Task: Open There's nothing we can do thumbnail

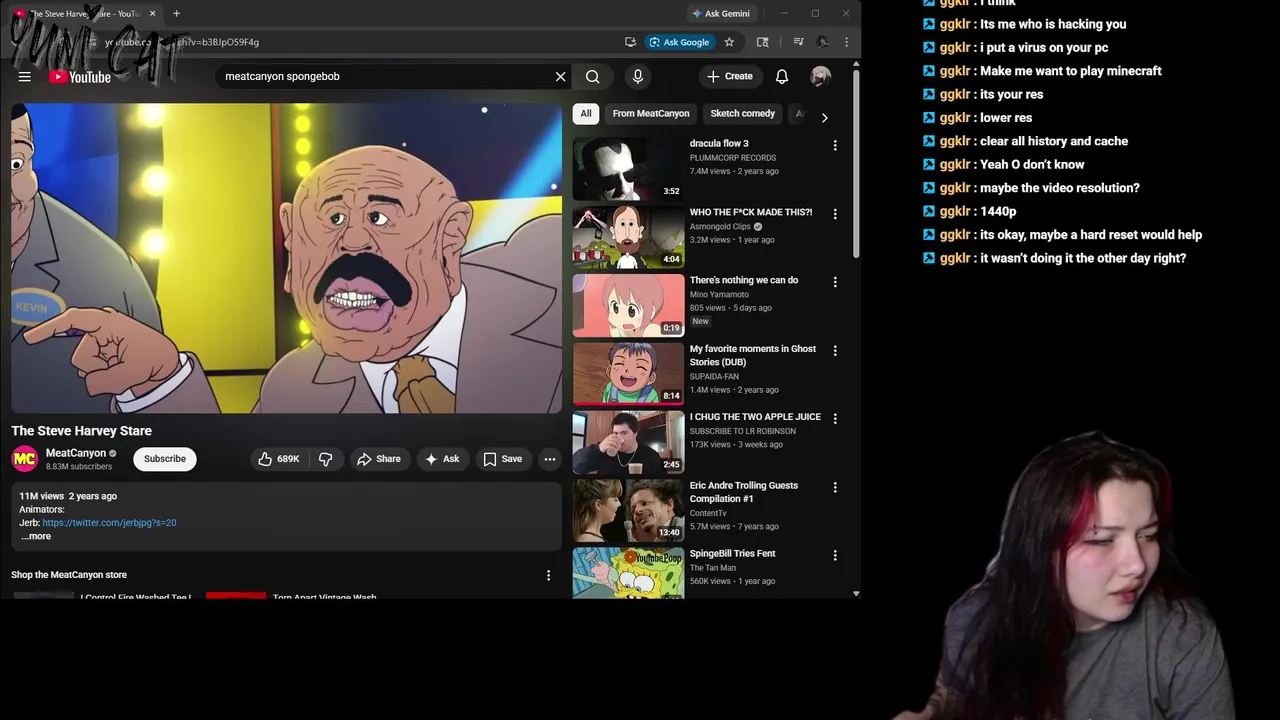Action: pos(628,305)
